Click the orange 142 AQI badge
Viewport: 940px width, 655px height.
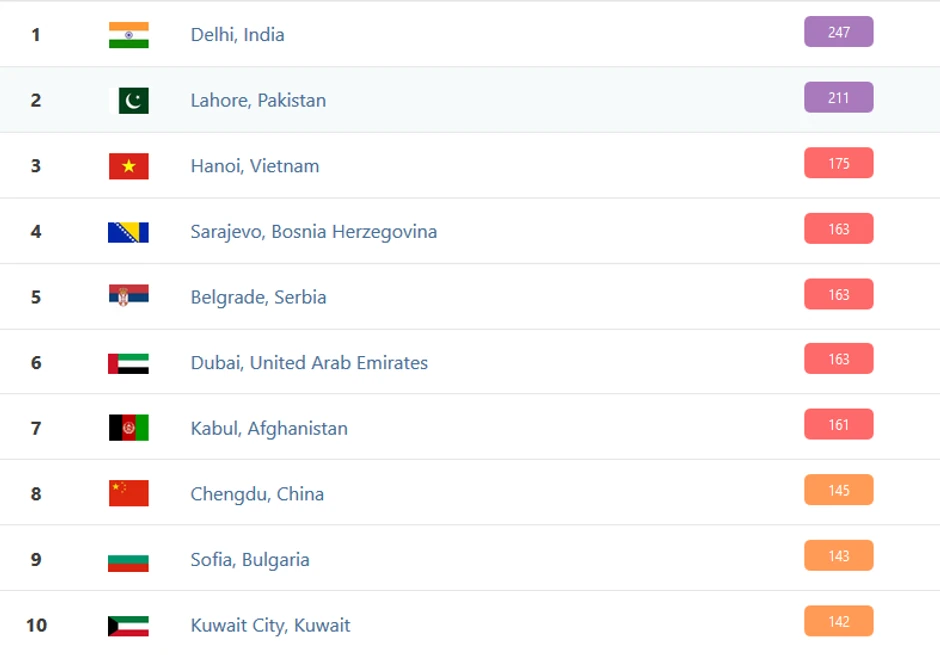(838, 621)
